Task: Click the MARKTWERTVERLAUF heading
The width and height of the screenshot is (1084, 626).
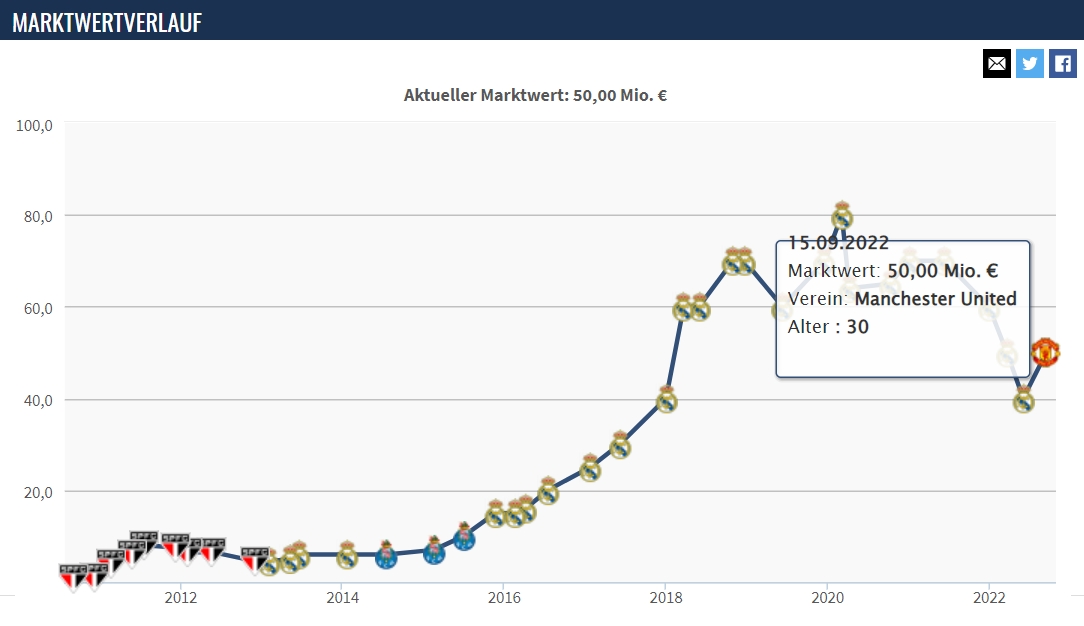Action: point(107,23)
